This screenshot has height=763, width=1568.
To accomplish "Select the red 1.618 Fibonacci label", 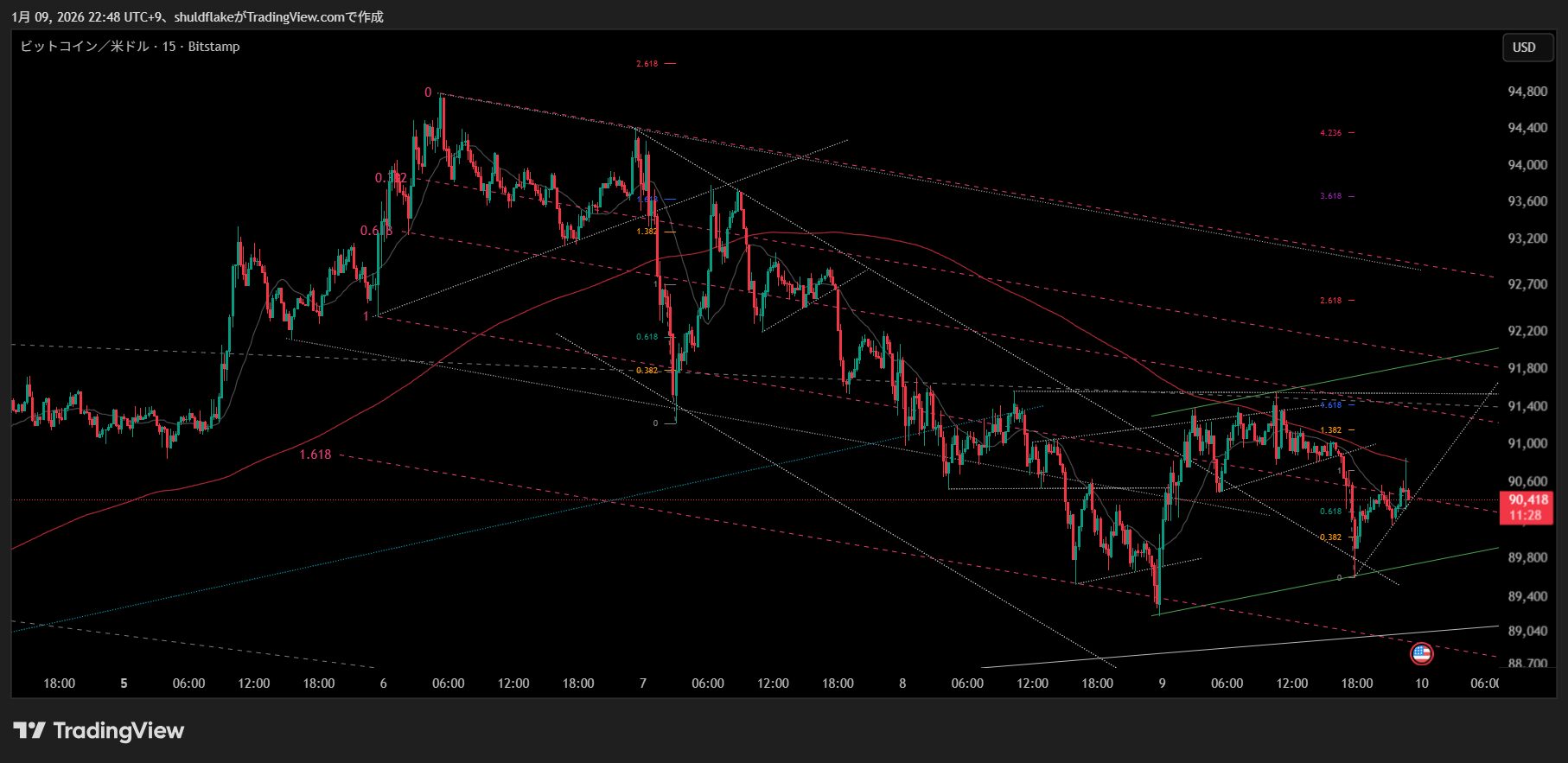I will click(x=315, y=455).
